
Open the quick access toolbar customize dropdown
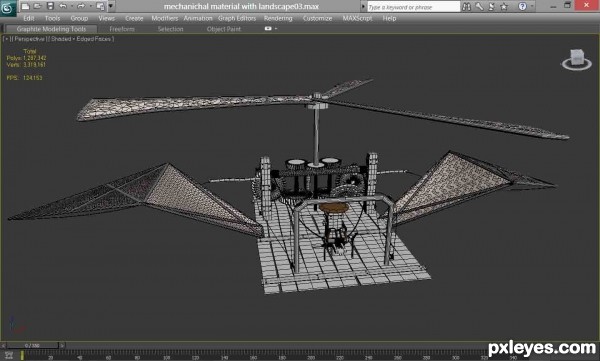click(x=111, y=6)
